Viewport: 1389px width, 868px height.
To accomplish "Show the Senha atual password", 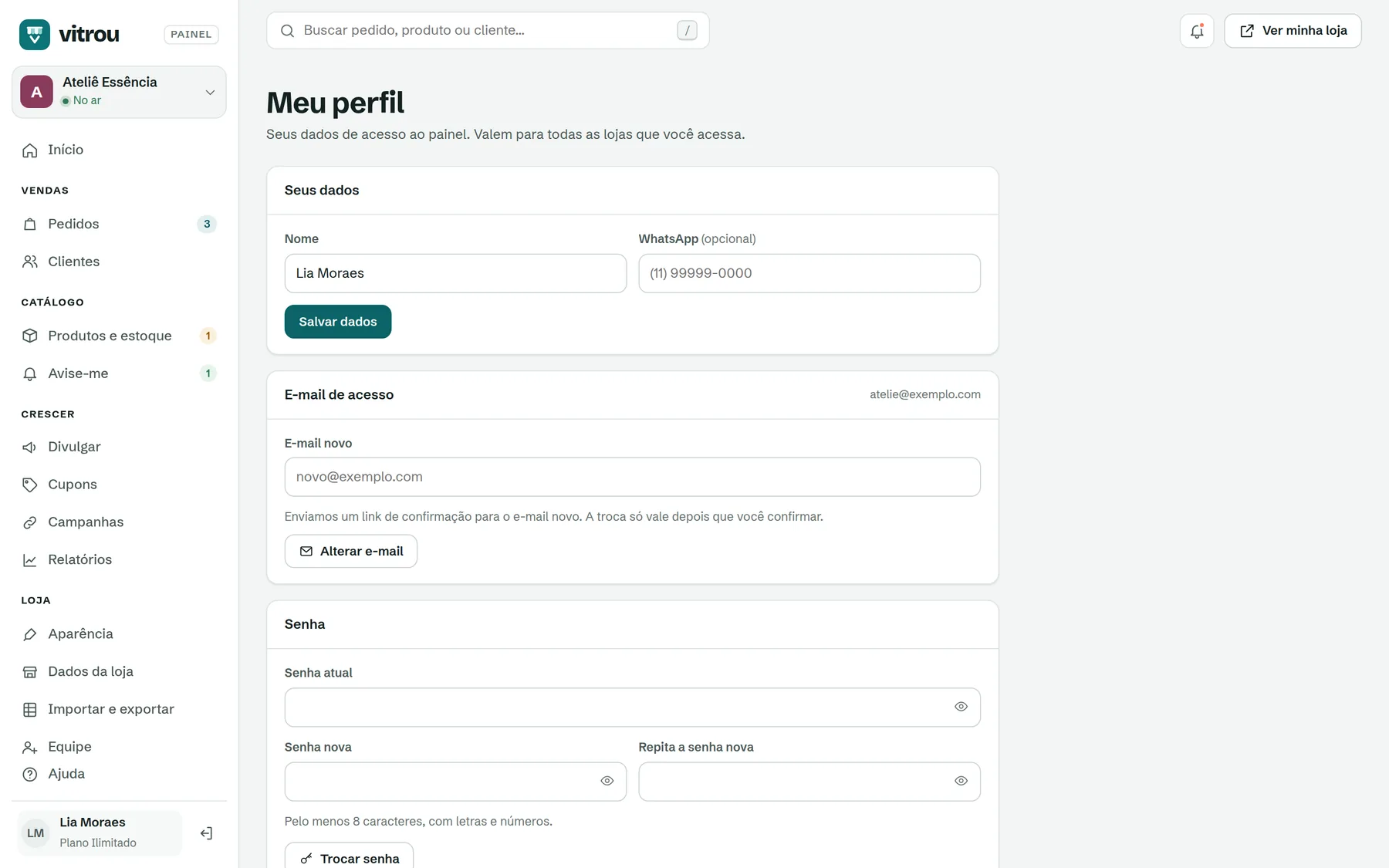I will pos(961,707).
